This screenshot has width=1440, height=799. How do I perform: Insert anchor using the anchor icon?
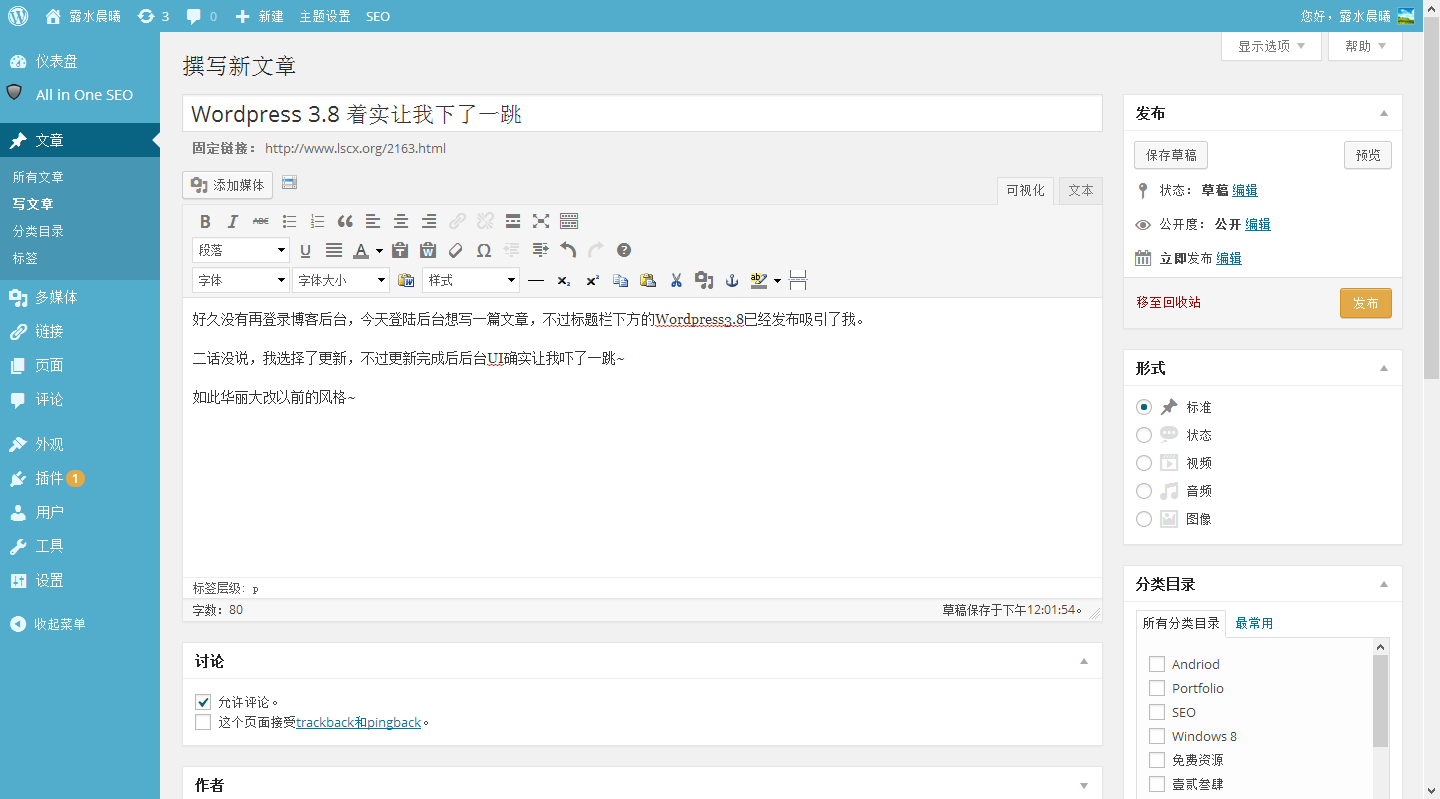click(x=732, y=280)
